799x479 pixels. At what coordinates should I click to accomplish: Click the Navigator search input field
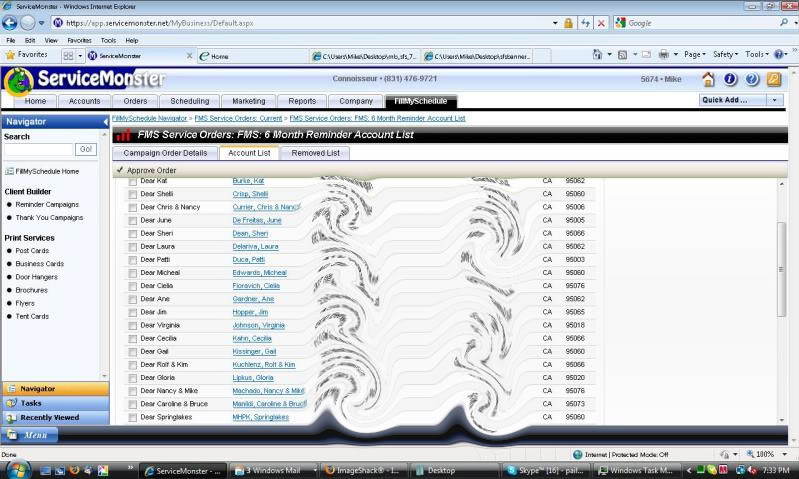(38, 150)
